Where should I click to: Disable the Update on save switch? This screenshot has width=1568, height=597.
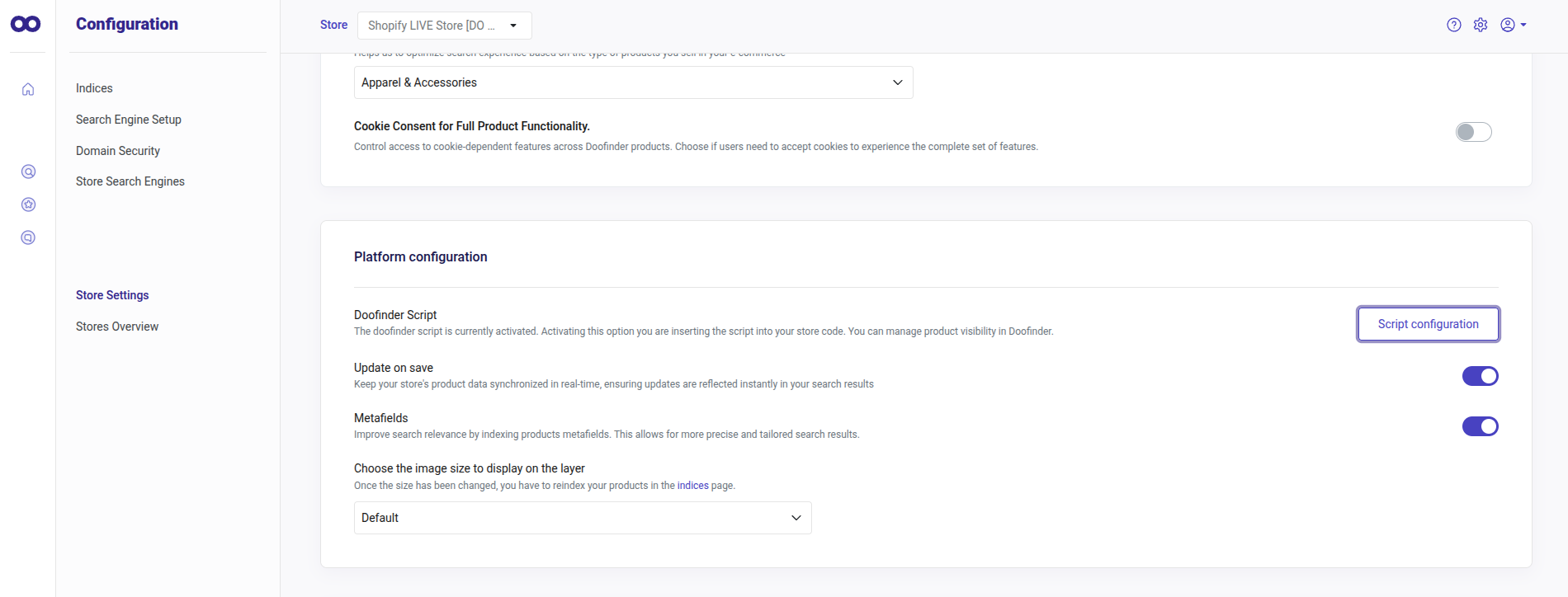[1481, 376]
